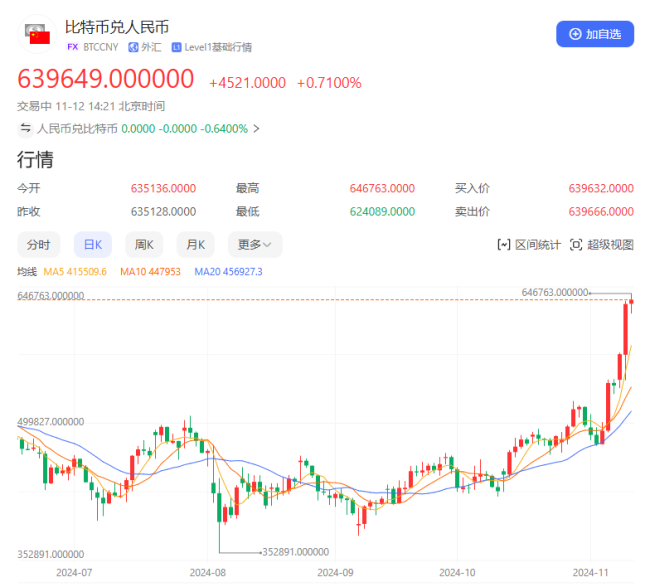Click the currency swap arrows icon
650x587 pixels.
point(26,129)
